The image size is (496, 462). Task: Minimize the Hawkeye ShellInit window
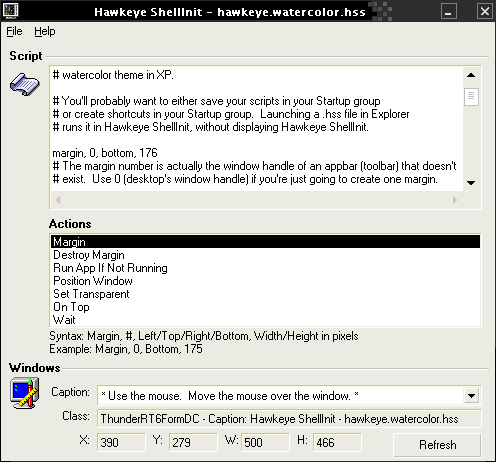click(x=449, y=11)
